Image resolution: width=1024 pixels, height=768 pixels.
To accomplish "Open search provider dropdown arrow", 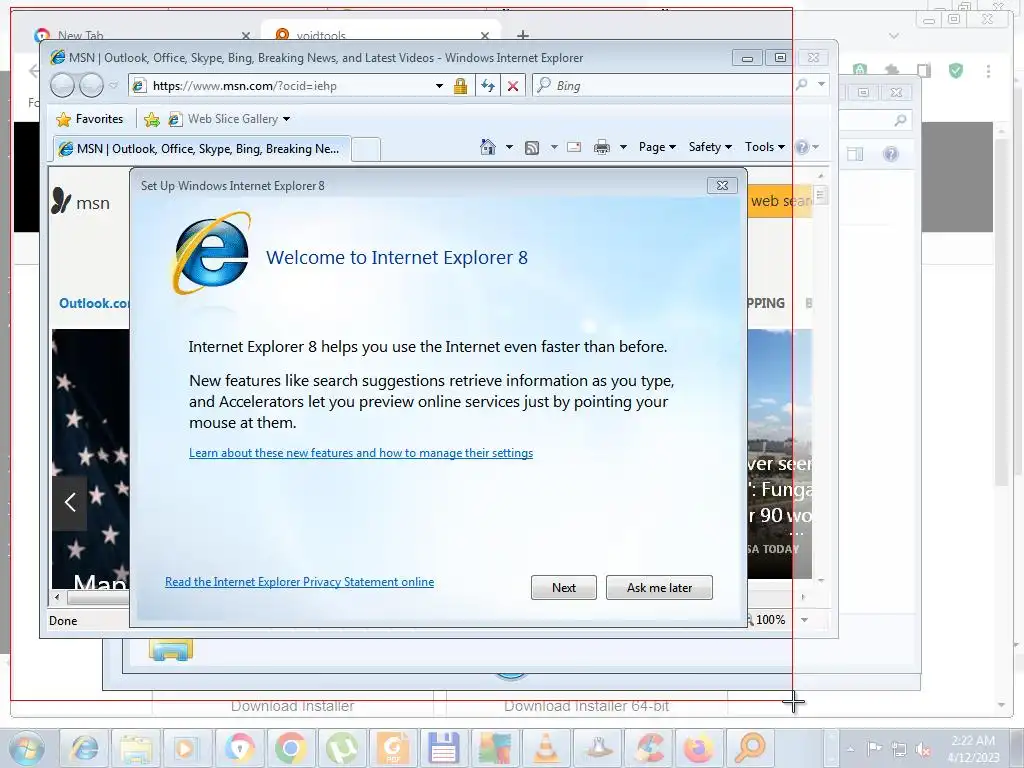I will (822, 84).
